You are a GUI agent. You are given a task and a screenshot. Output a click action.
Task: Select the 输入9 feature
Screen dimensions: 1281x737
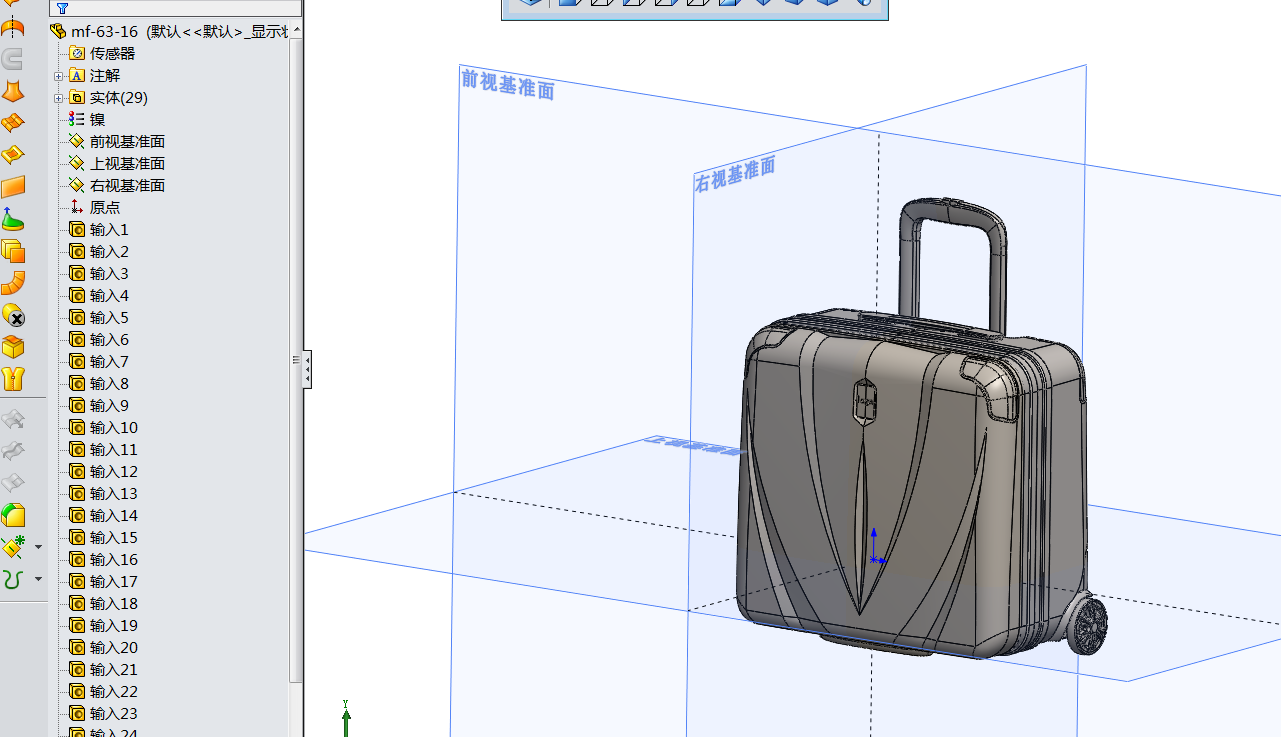click(99, 406)
